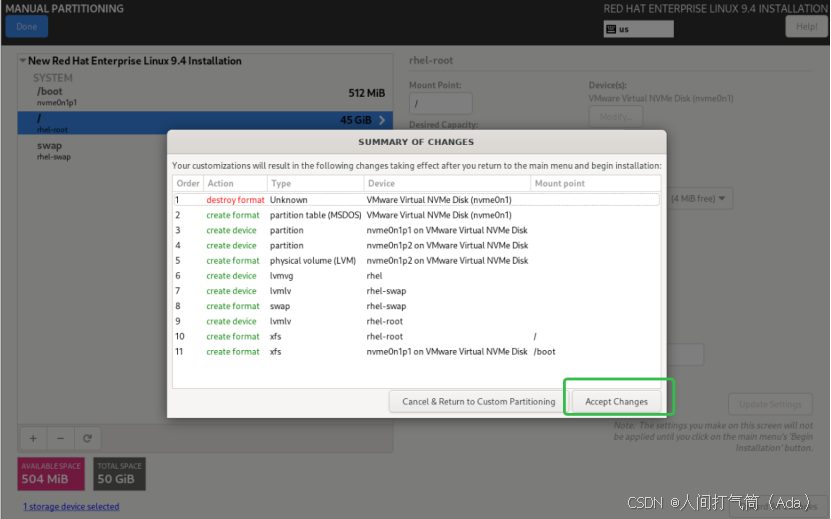
Task: Collapse the New Red Hat Enterprise Linux 9.4 Installation tree
Action: [23, 61]
